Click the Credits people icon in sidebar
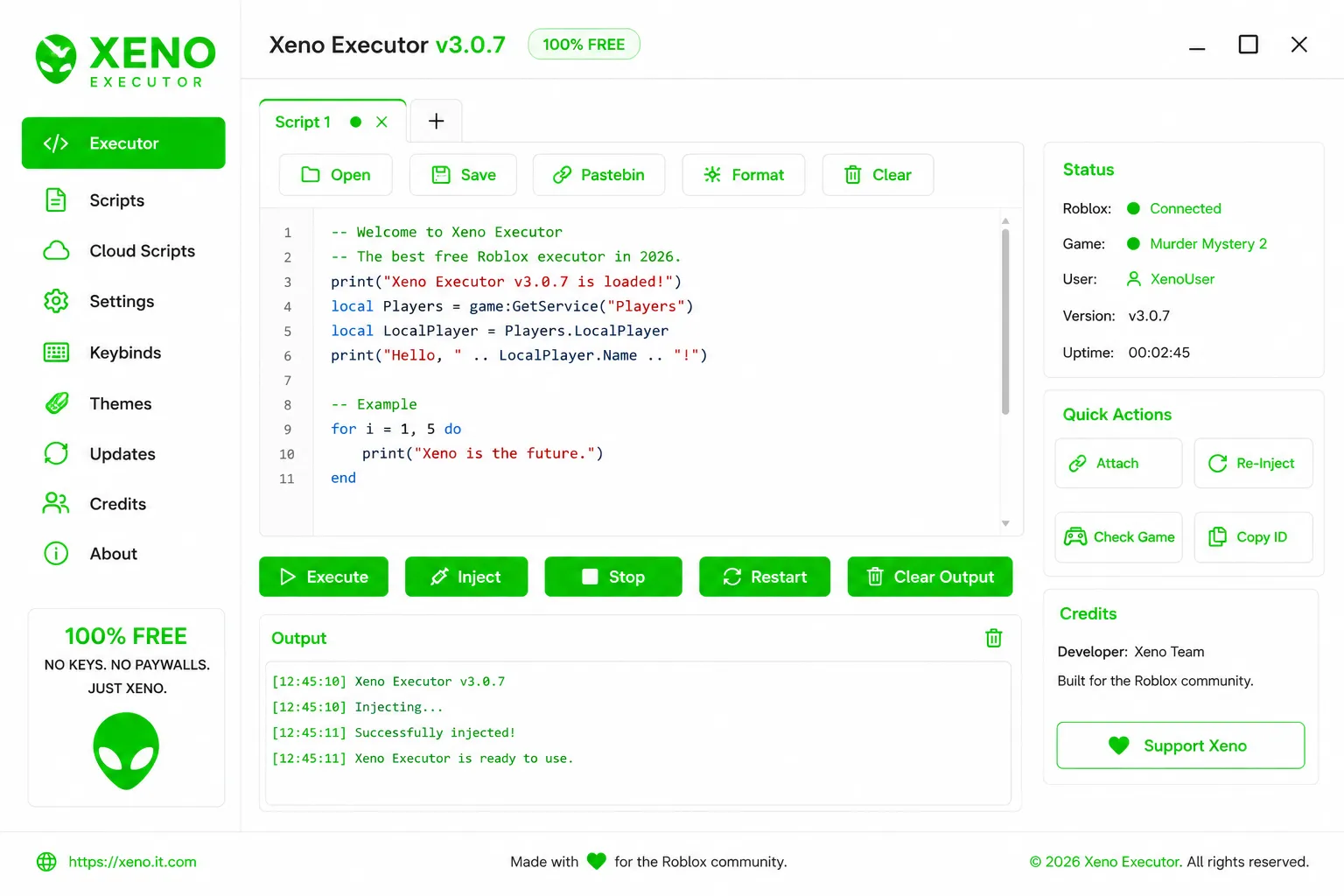 coord(56,503)
